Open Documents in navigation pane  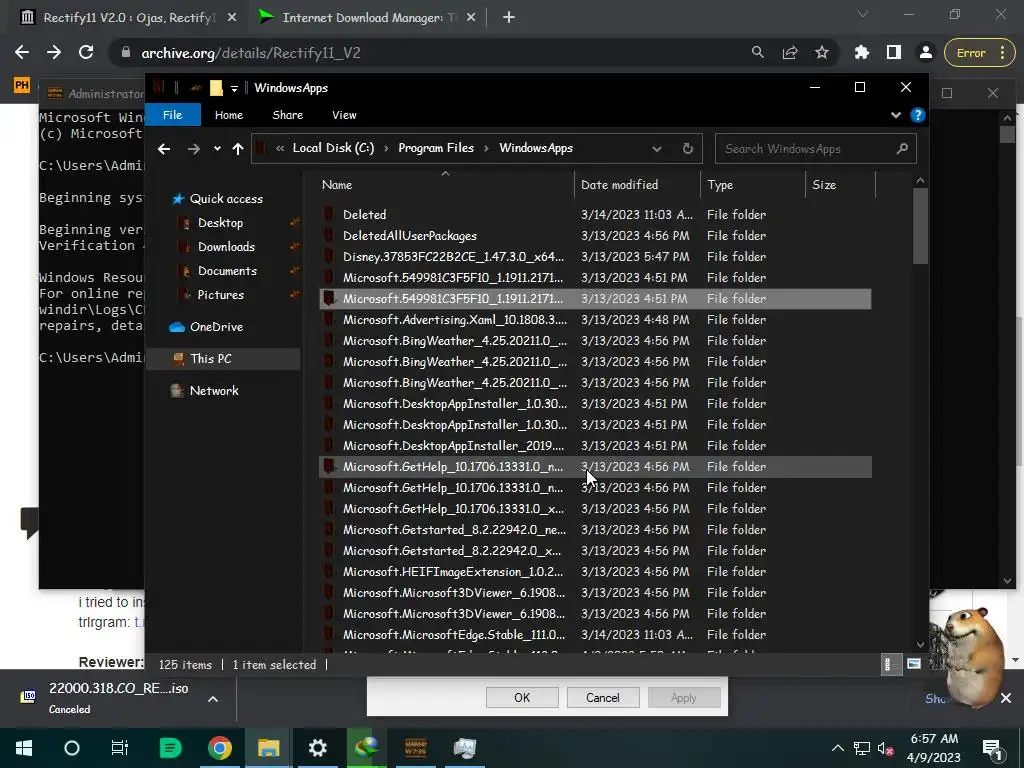point(227,271)
